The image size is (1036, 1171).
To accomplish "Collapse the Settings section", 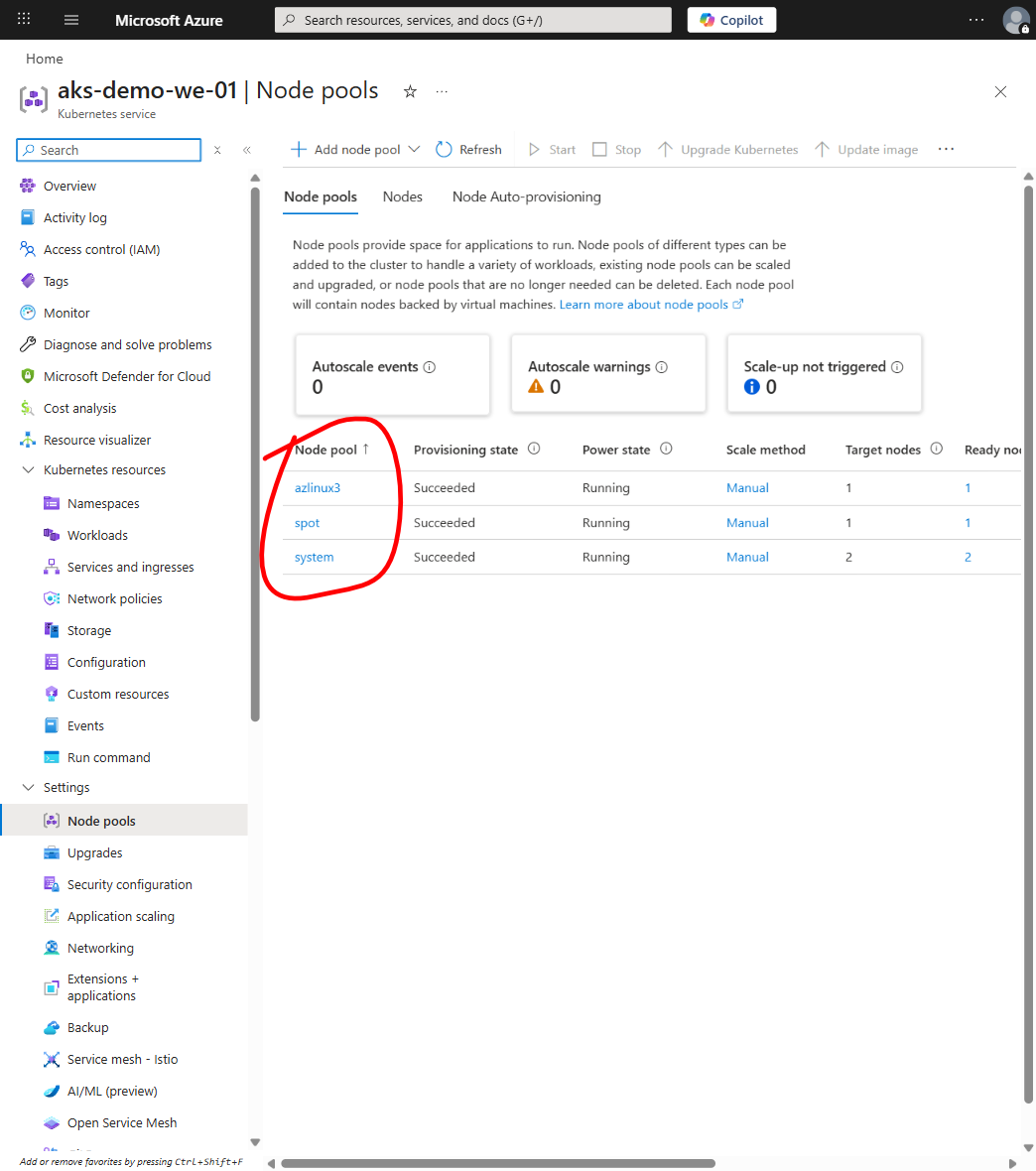I will pos(29,787).
